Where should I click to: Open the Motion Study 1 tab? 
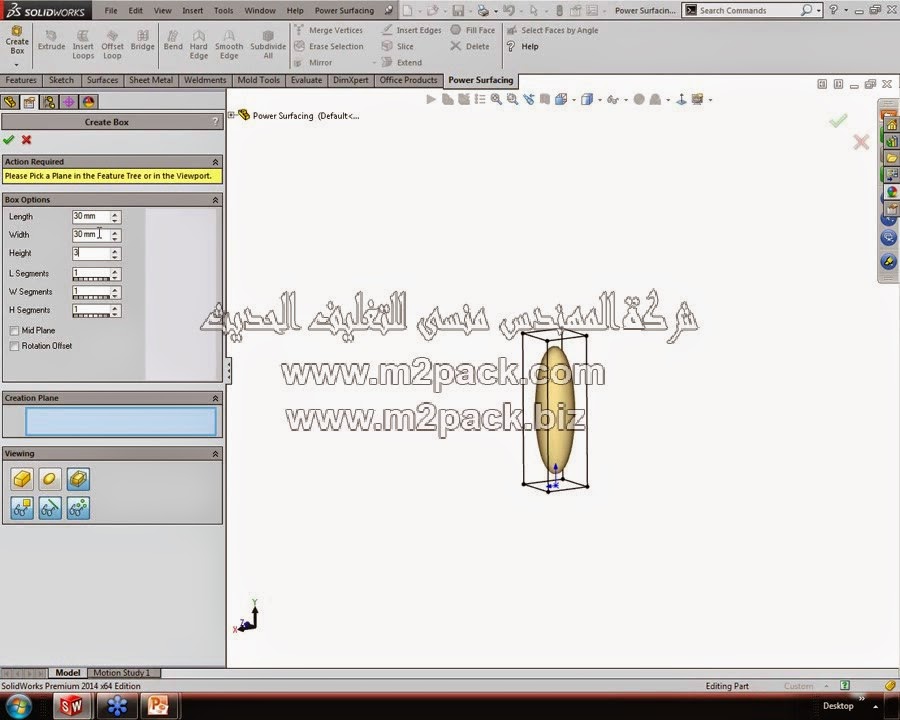122,672
